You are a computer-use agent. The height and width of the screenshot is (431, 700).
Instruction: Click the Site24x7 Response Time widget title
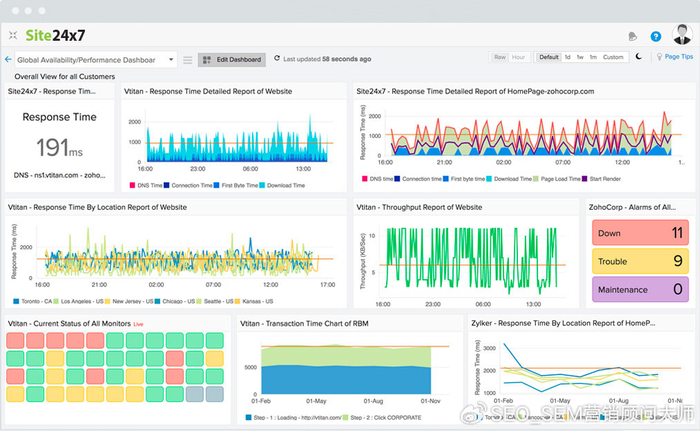52,91
